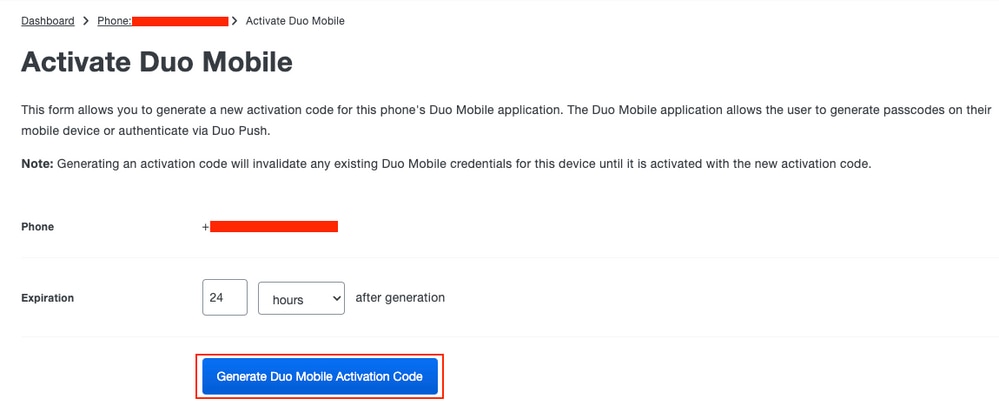Focus the Expiration number field showing 24
This screenshot has height=407, width=999.
(x=224, y=298)
